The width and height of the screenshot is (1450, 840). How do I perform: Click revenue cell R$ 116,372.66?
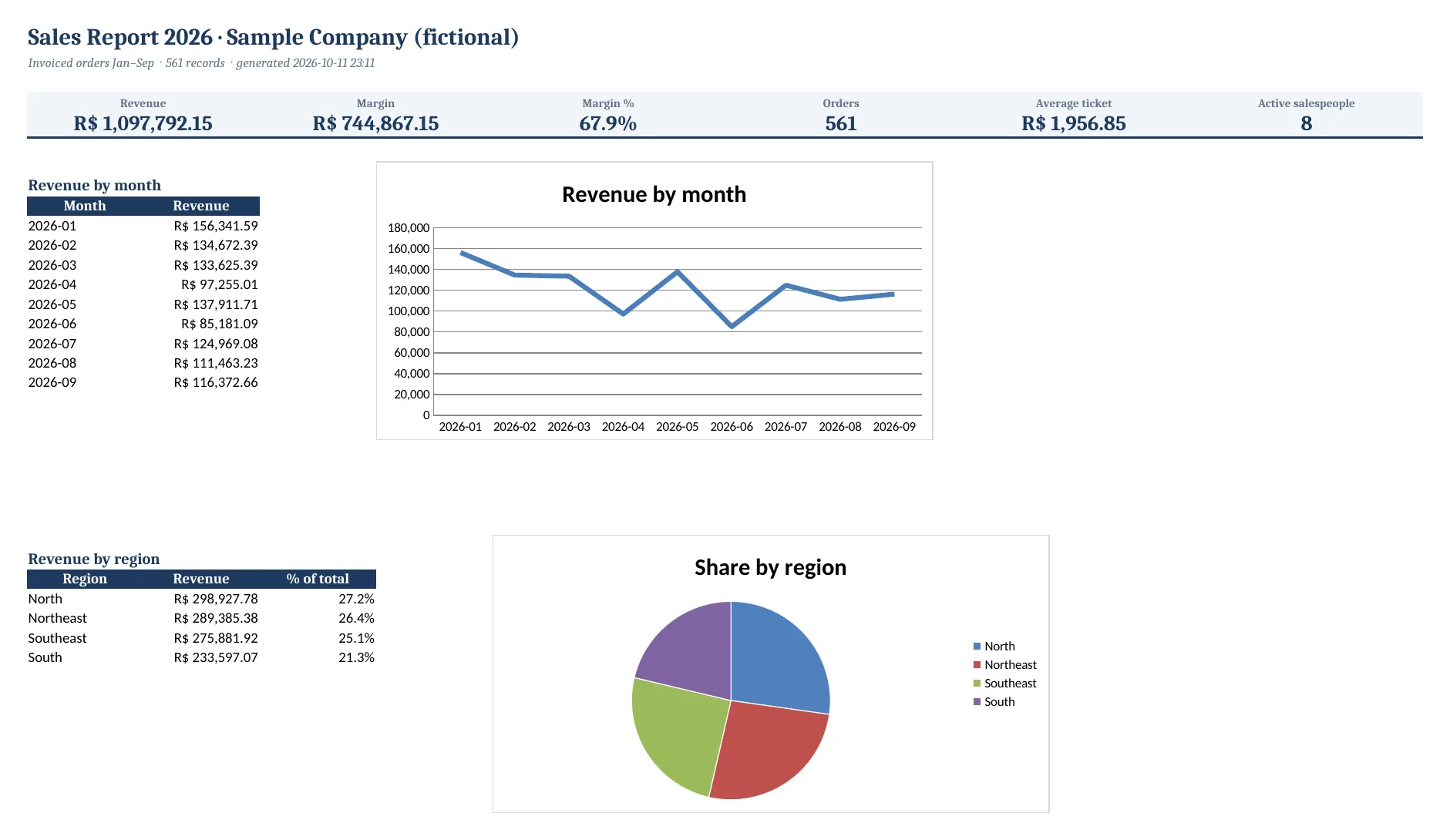point(216,382)
